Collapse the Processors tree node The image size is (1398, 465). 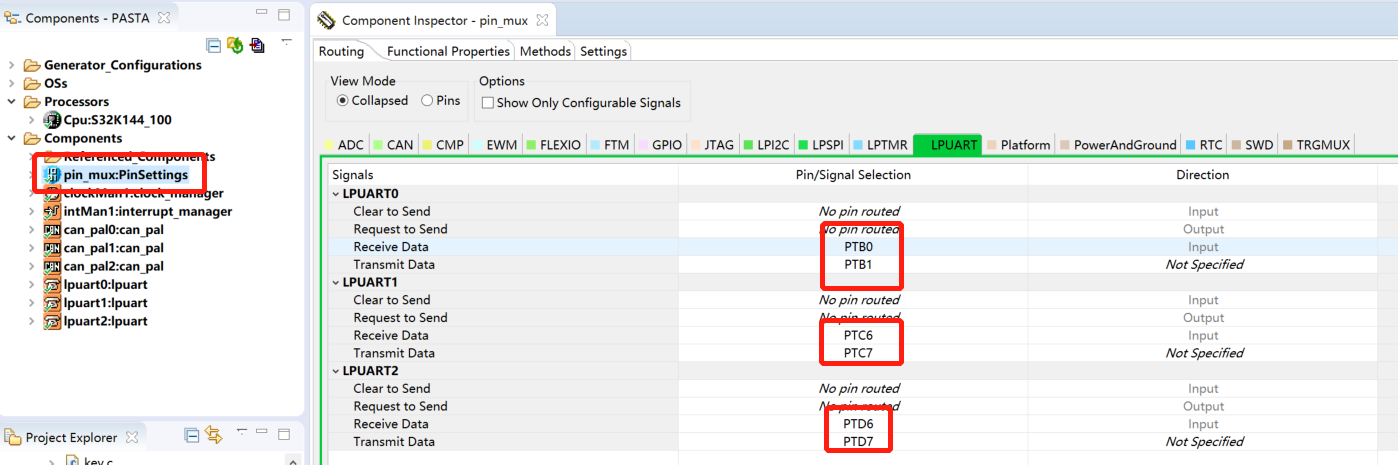coord(12,102)
